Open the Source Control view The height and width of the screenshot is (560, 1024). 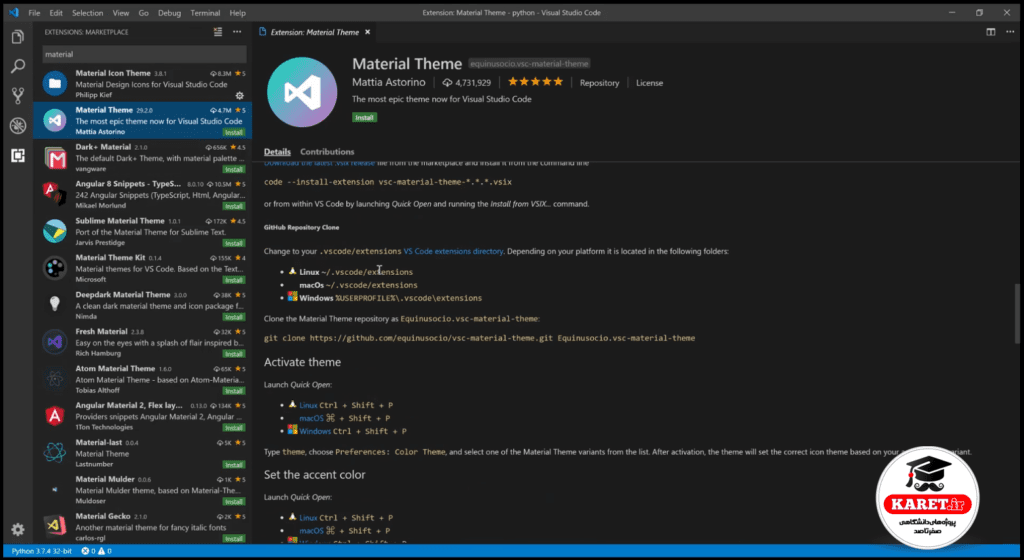click(x=18, y=95)
